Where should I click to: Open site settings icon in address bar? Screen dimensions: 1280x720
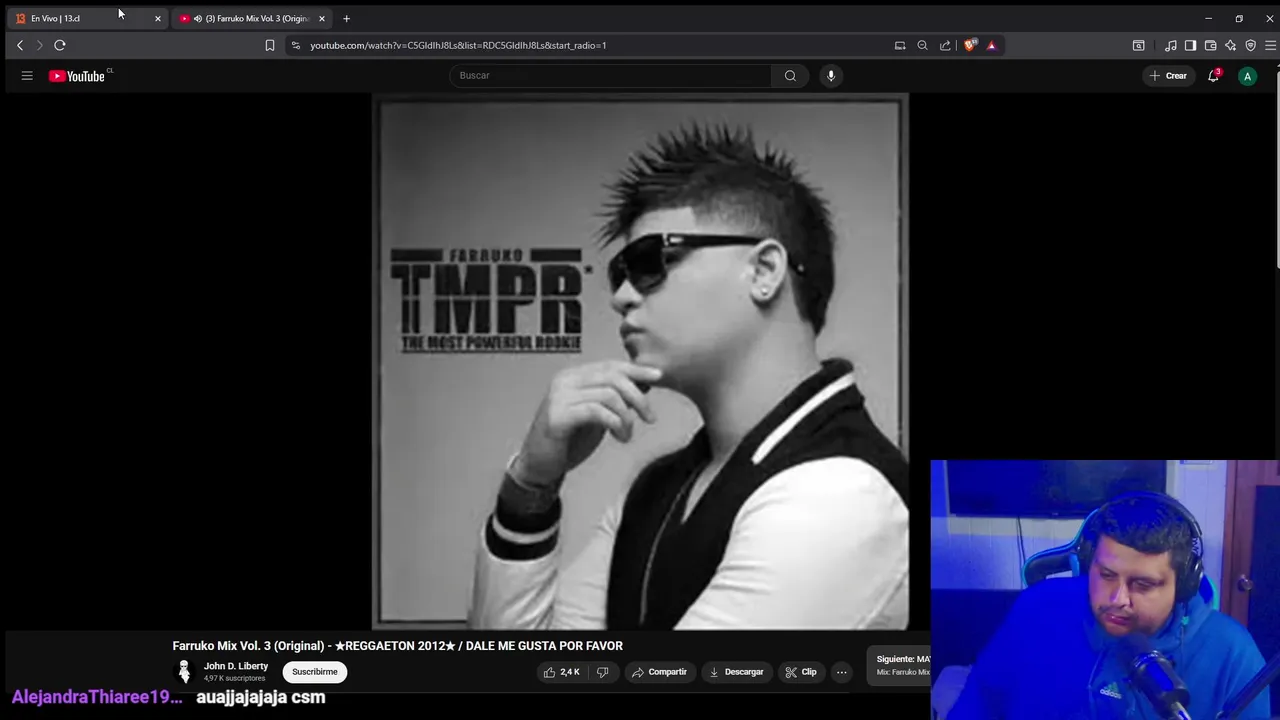click(296, 45)
